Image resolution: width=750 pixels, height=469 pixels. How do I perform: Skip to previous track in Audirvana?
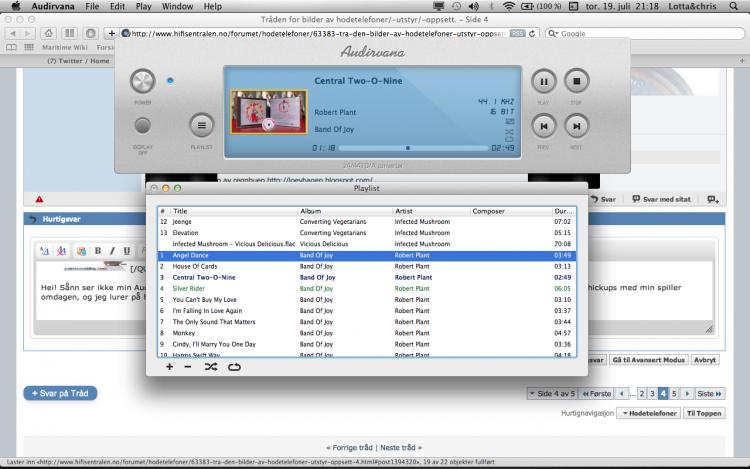[x=544, y=126]
